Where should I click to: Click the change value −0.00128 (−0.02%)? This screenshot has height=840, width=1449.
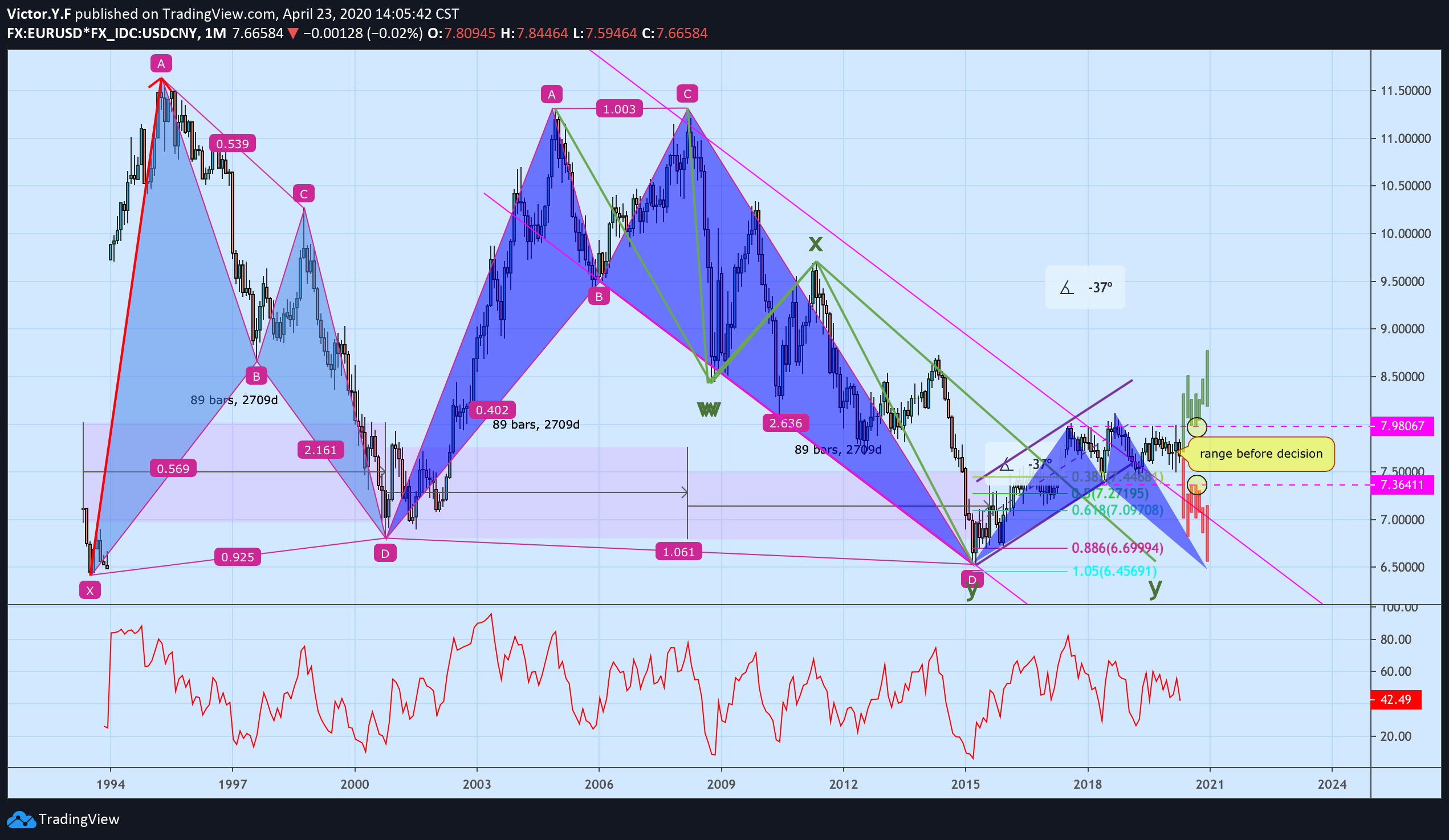tap(363, 34)
